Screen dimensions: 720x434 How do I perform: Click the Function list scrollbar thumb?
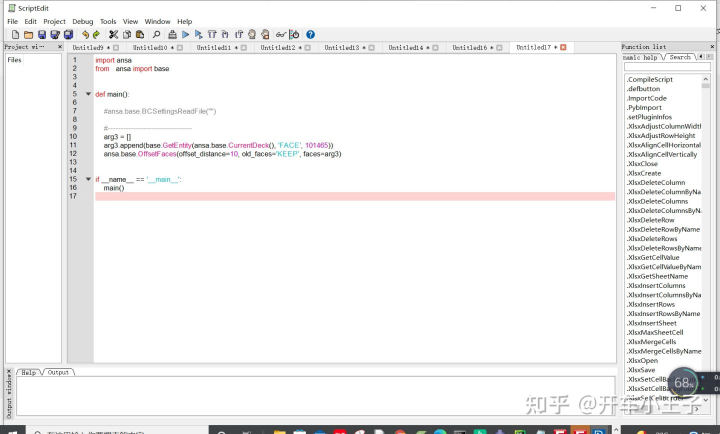[706, 86]
